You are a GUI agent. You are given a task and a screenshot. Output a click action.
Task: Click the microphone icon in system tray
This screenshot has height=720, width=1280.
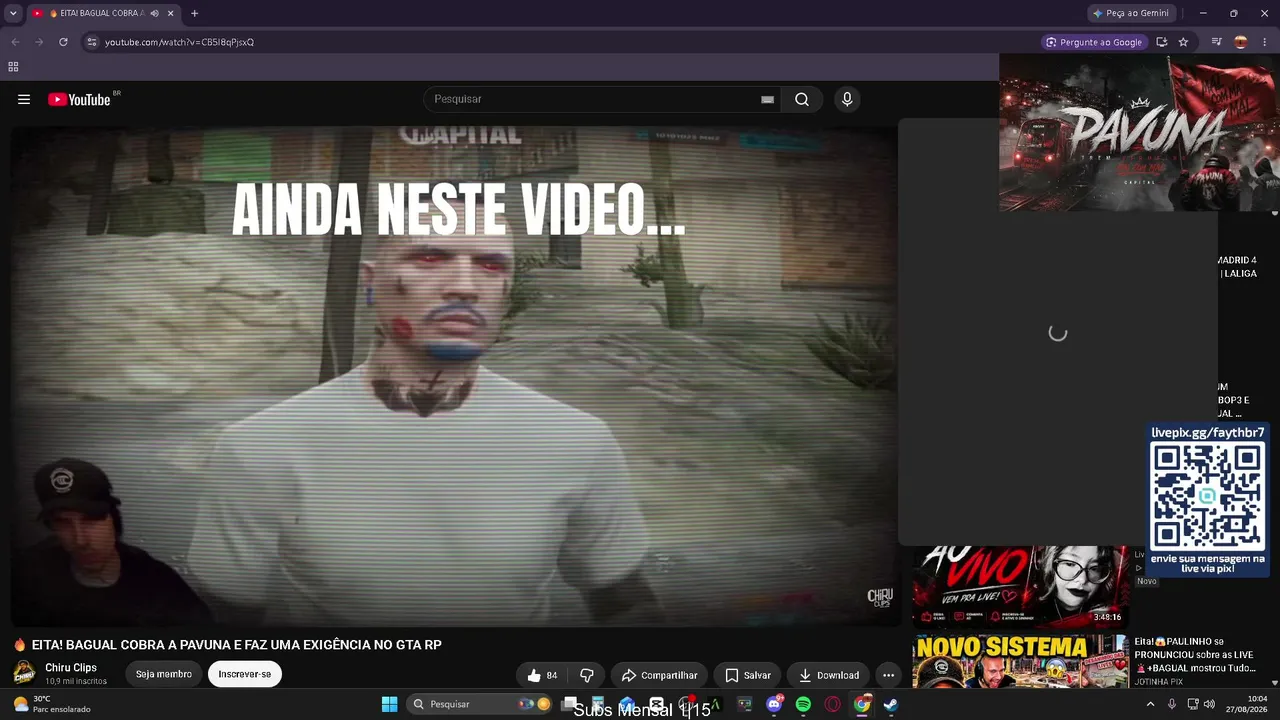point(1172,704)
